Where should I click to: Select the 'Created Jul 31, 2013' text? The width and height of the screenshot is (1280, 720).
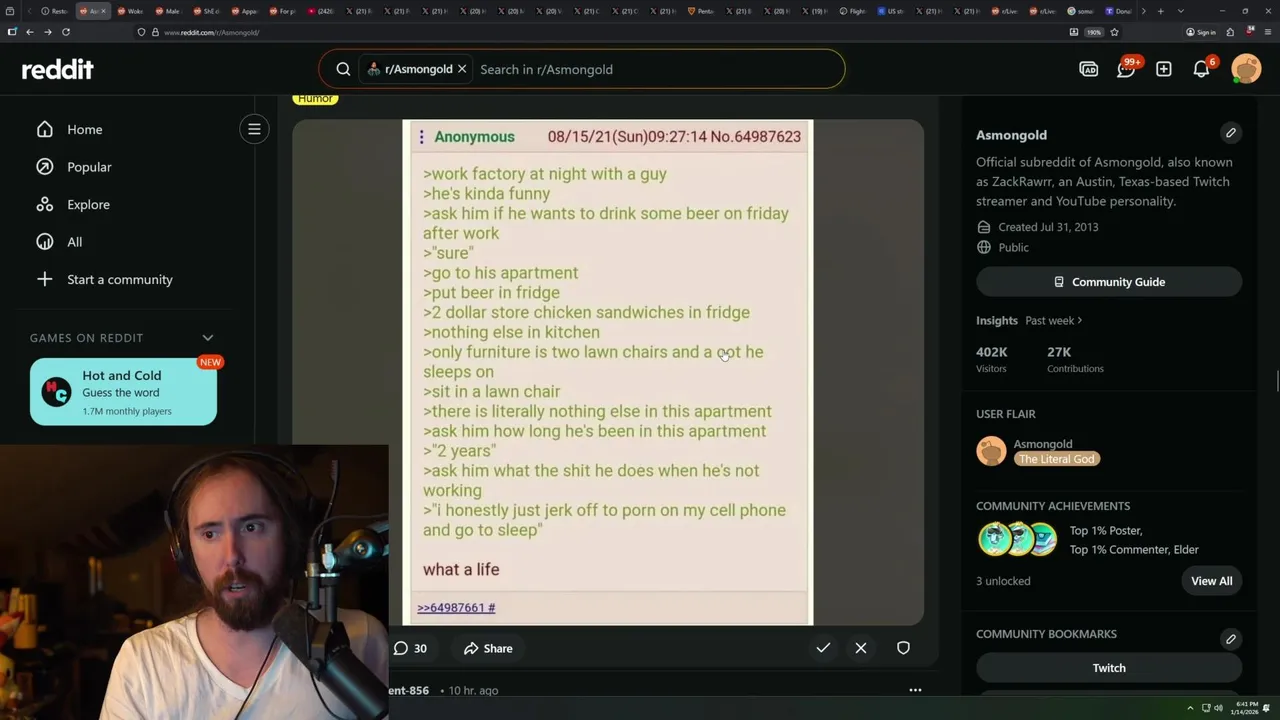(x=1048, y=227)
